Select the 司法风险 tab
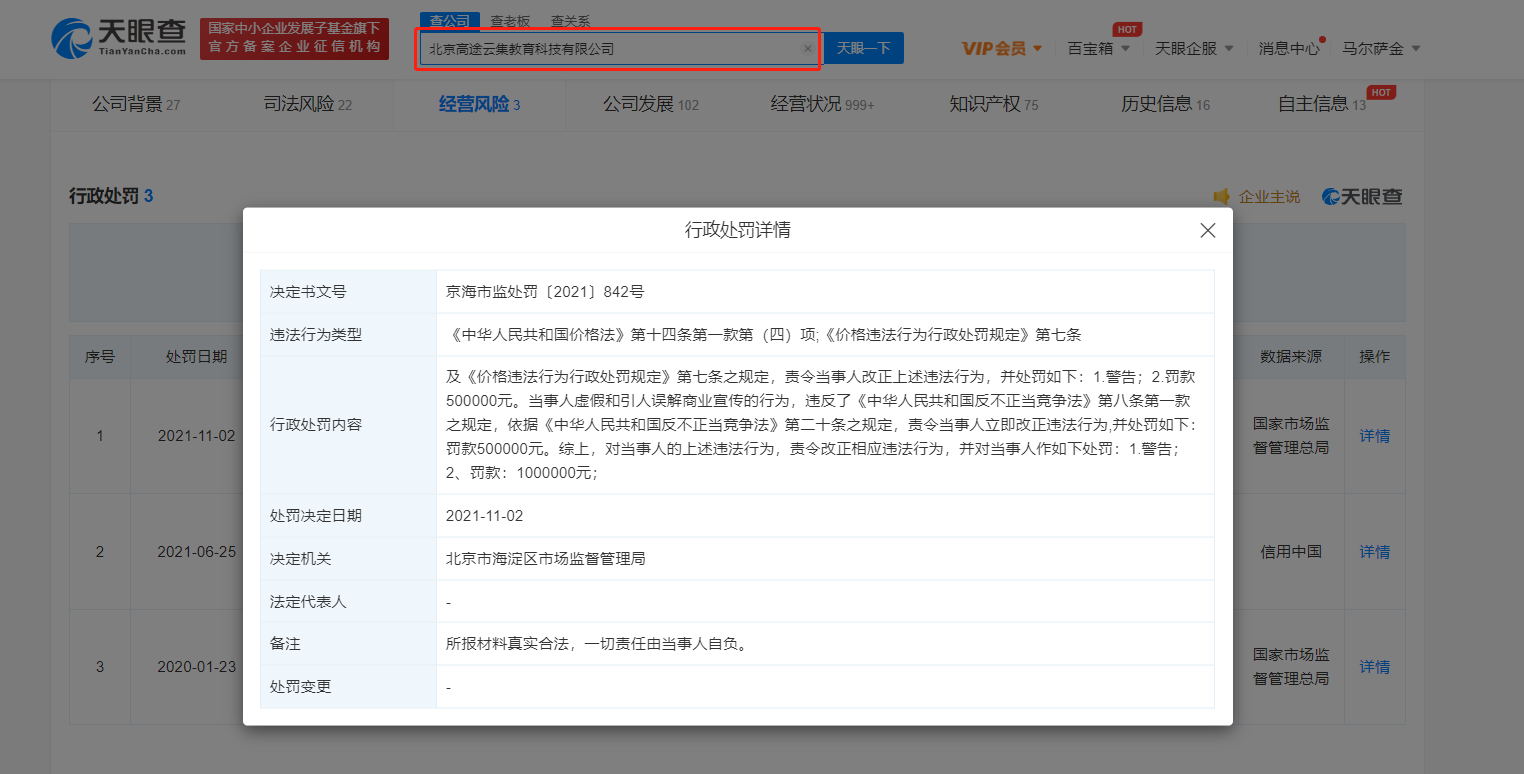The height and width of the screenshot is (774, 1524). click(303, 103)
